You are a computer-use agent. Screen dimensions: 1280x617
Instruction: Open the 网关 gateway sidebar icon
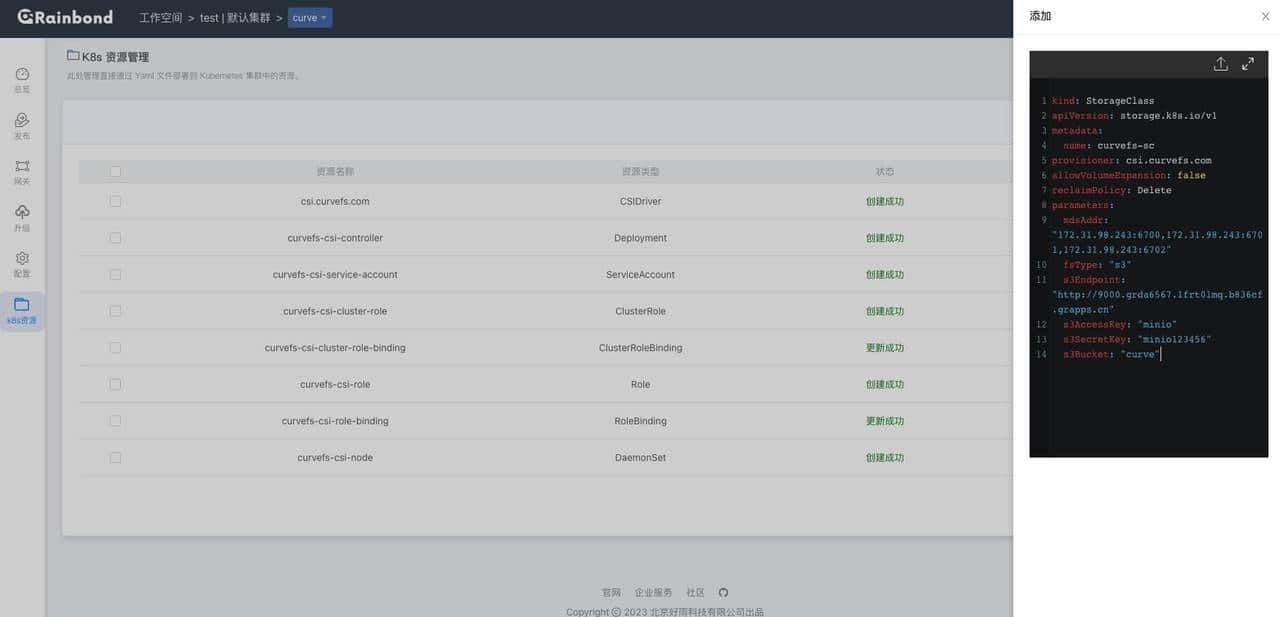point(22,172)
